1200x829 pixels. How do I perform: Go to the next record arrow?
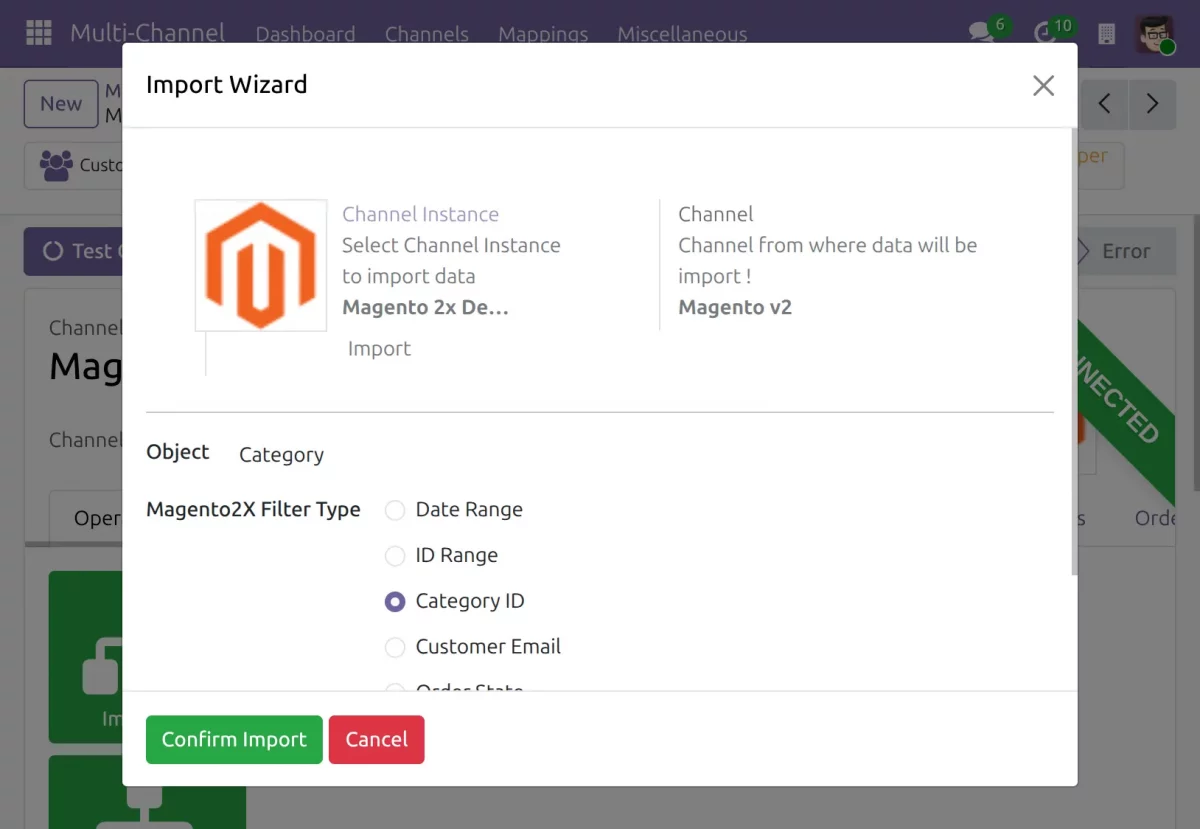coord(1152,104)
